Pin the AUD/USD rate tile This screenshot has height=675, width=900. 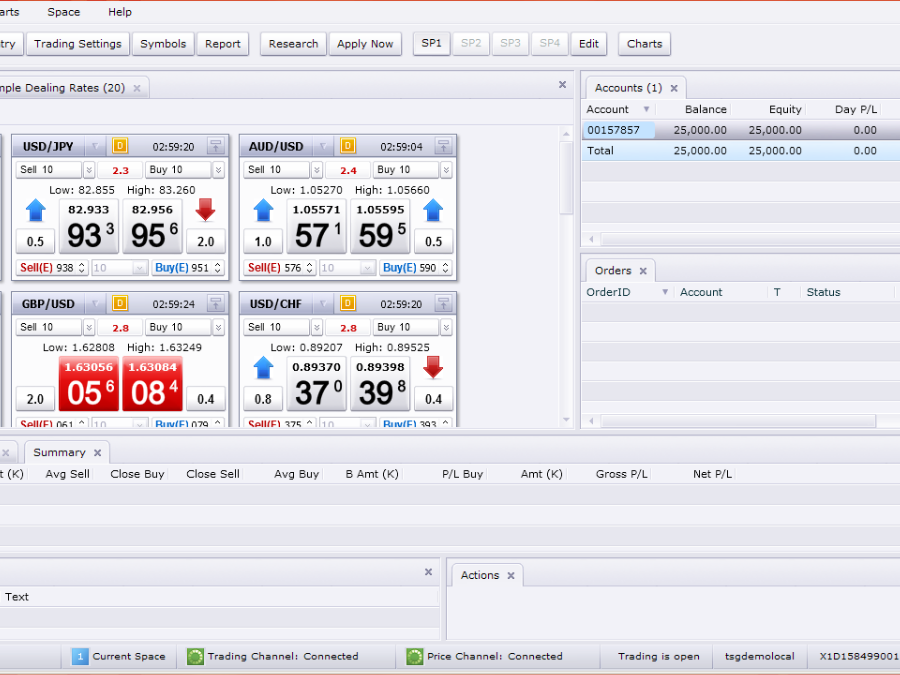tap(444, 146)
